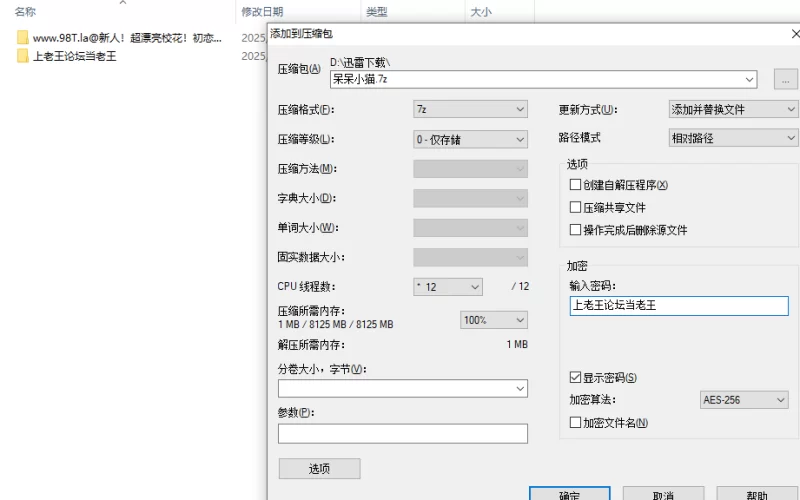Click the 修改日期 column header

(262, 12)
